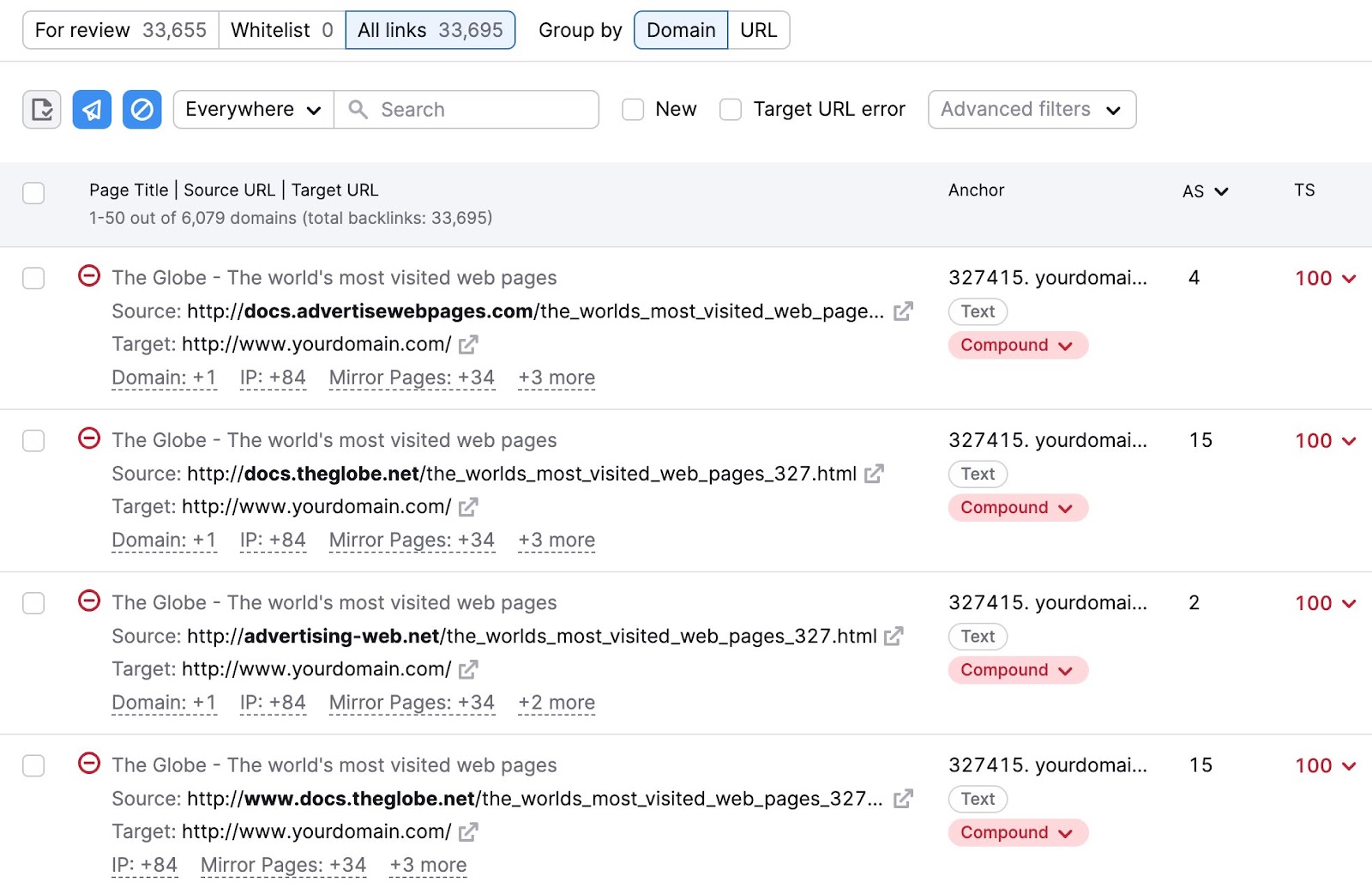Open external link icon for docs.advertisewebpages.com source
Image resolution: width=1372 pixels, height=894 pixels.
pyautogui.click(x=903, y=311)
